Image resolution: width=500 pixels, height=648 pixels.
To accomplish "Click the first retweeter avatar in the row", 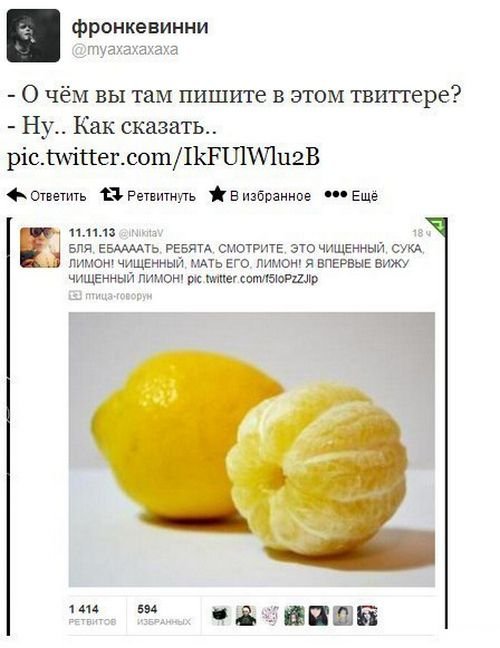I will 221,615.
